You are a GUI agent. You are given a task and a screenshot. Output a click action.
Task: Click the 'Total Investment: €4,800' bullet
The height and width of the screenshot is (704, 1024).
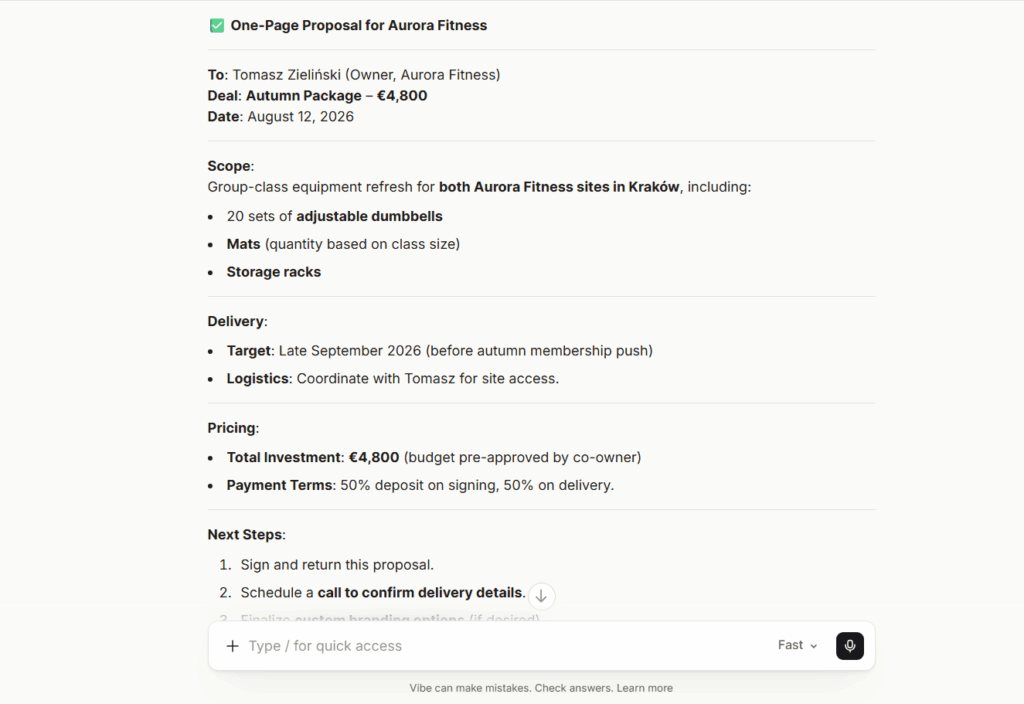click(434, 458)
